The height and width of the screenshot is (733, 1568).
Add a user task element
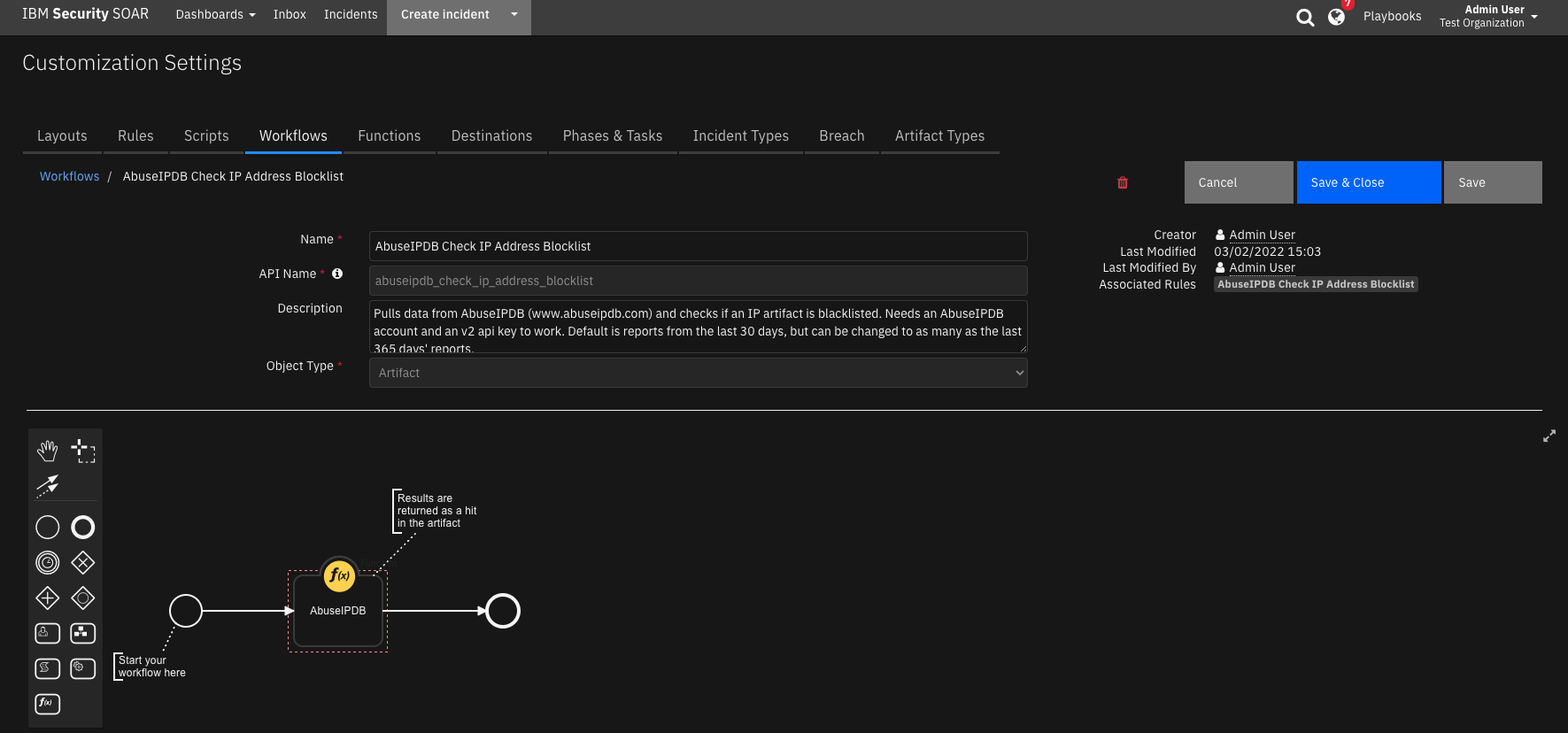[48, 633]
